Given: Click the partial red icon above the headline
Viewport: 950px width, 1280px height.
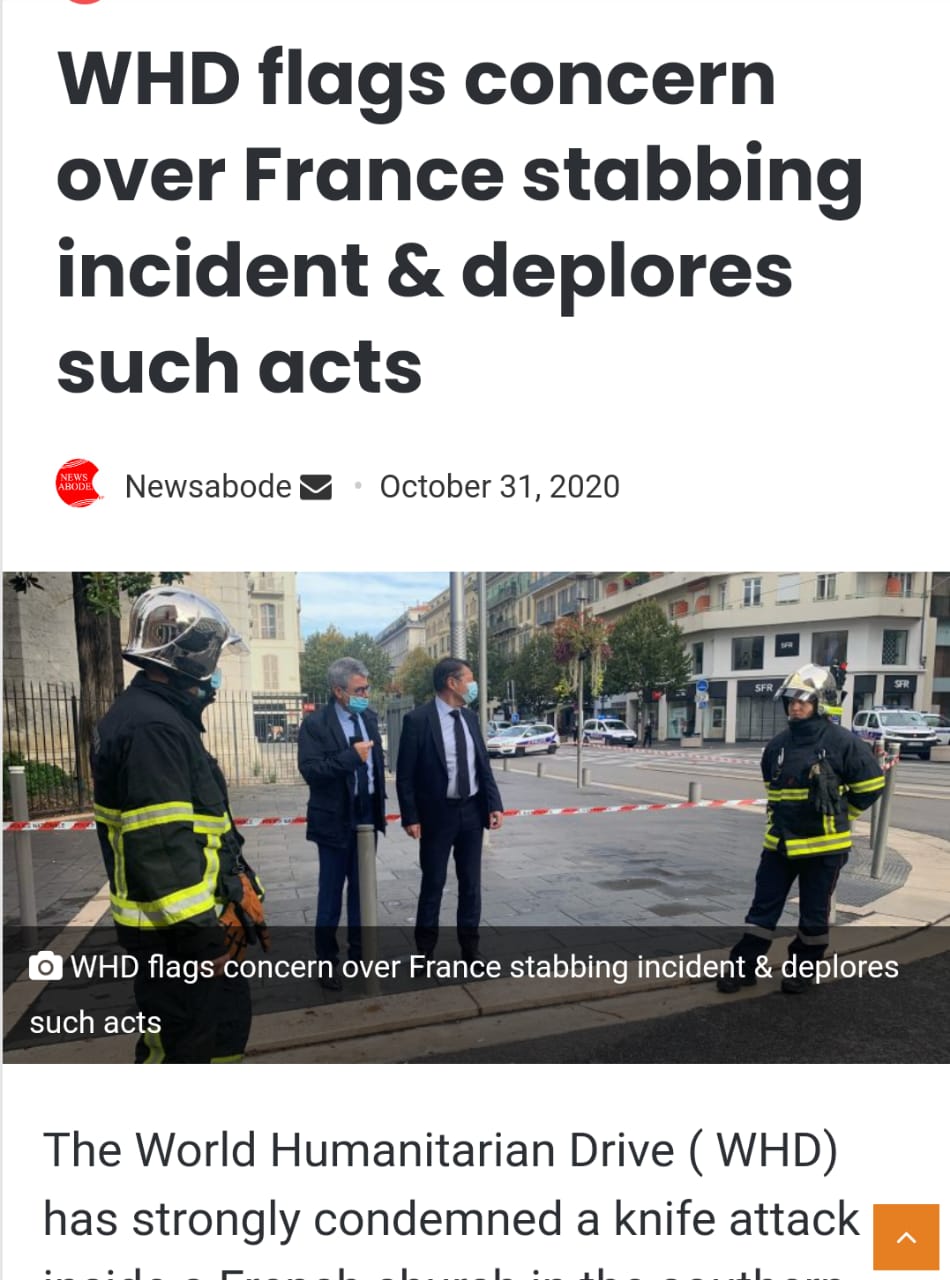Looking at the screenshot, I should coord(86,2).
